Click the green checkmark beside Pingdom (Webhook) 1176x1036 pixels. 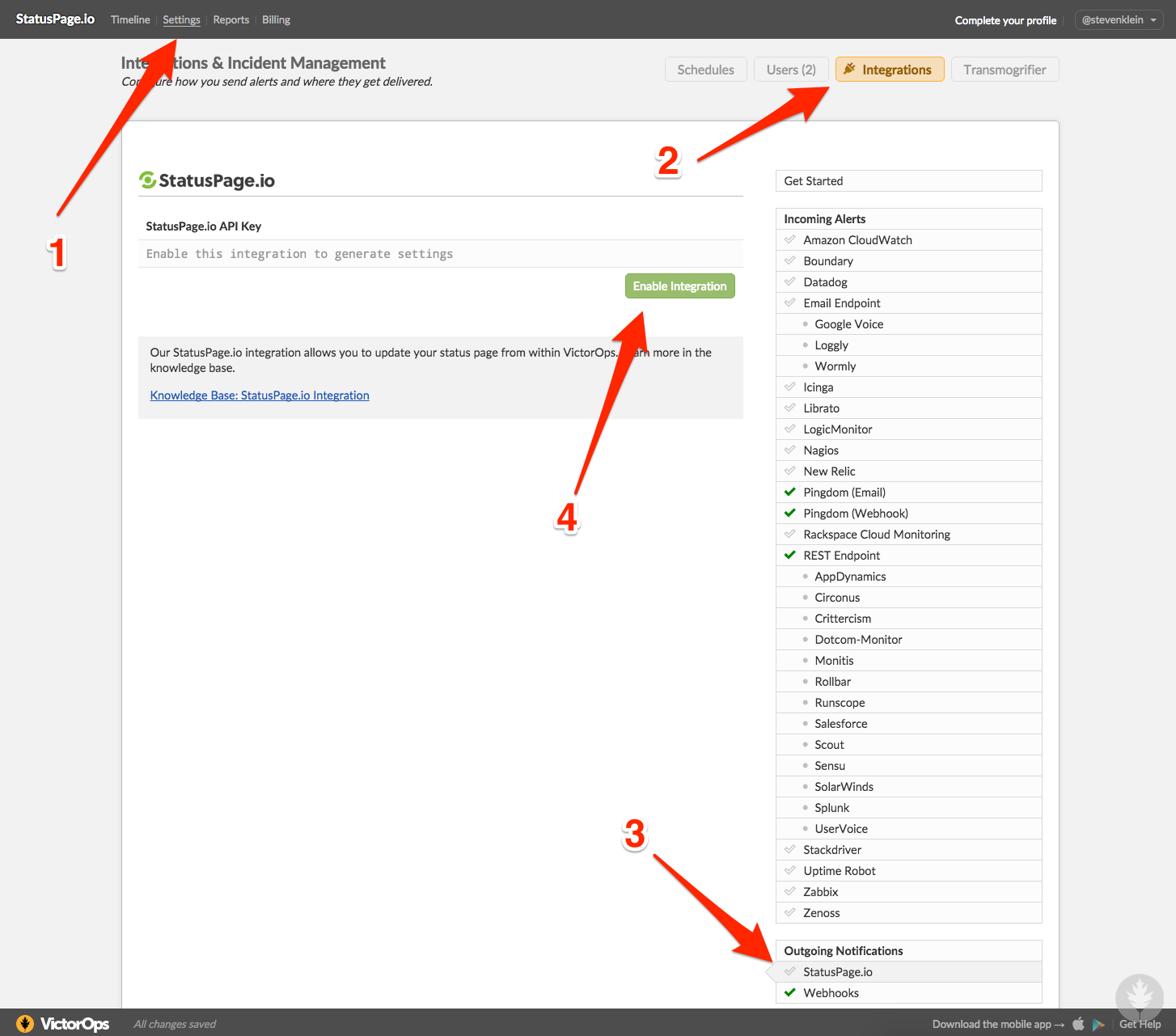(x=790, y=513)
